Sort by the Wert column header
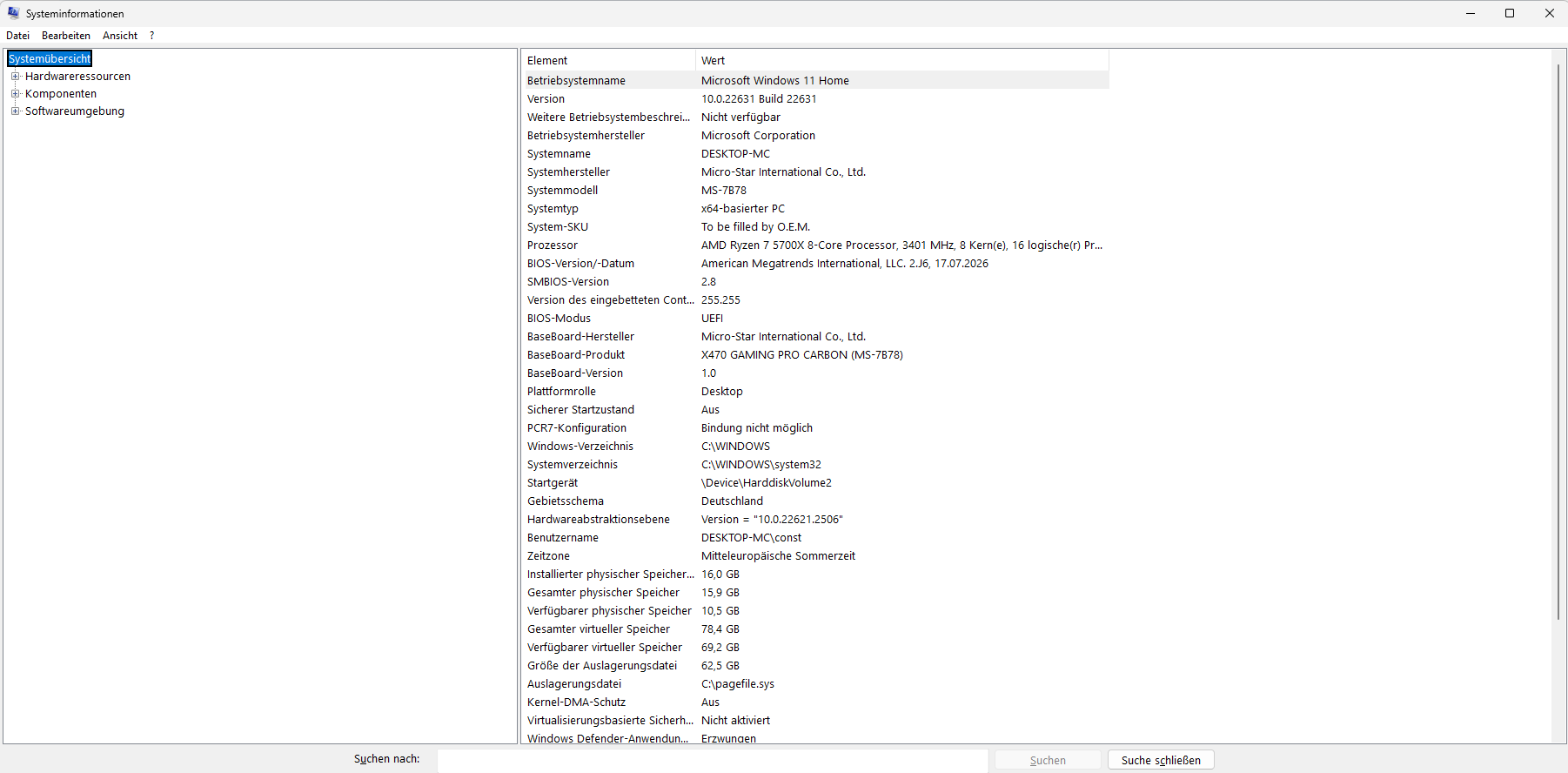 pyautogui.click(x=902, y=60)
